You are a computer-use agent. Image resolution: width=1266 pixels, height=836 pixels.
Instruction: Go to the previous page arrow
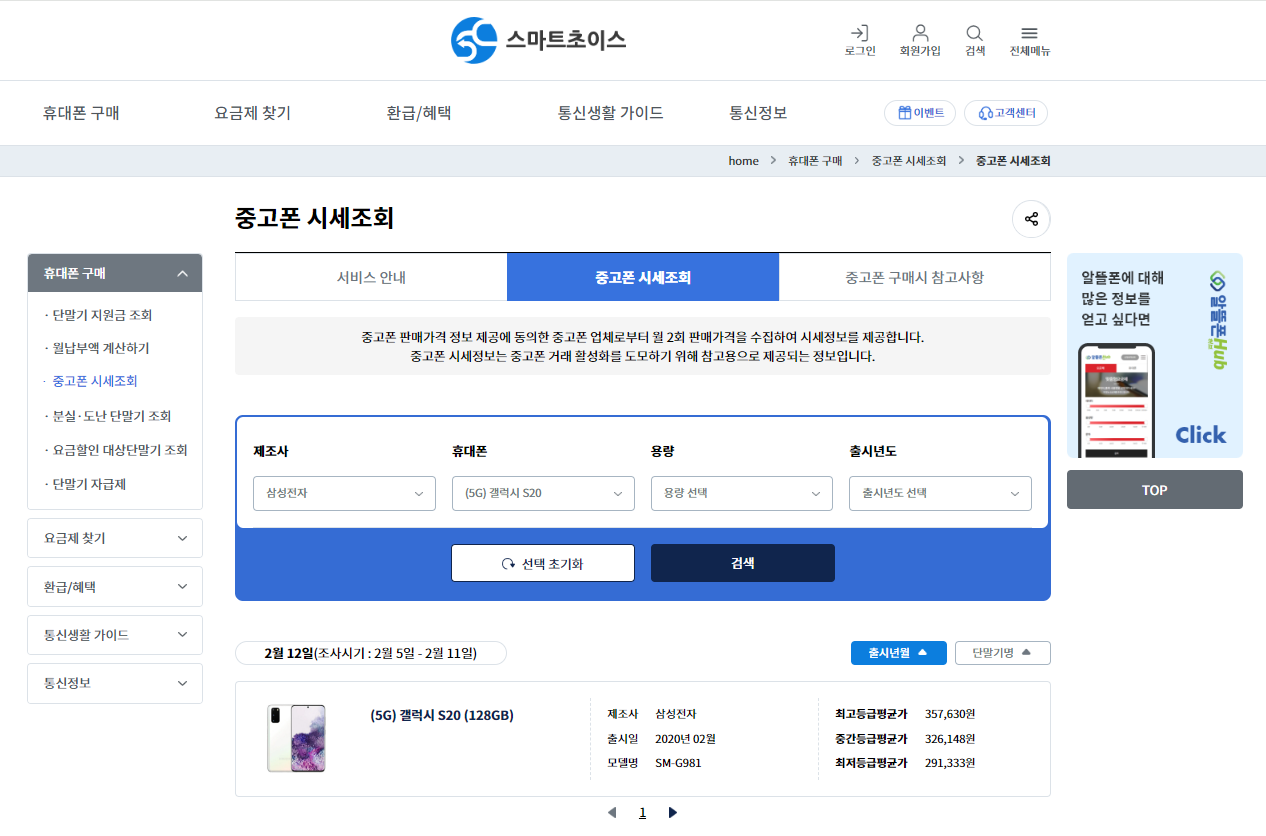click(x=611, y=813)
